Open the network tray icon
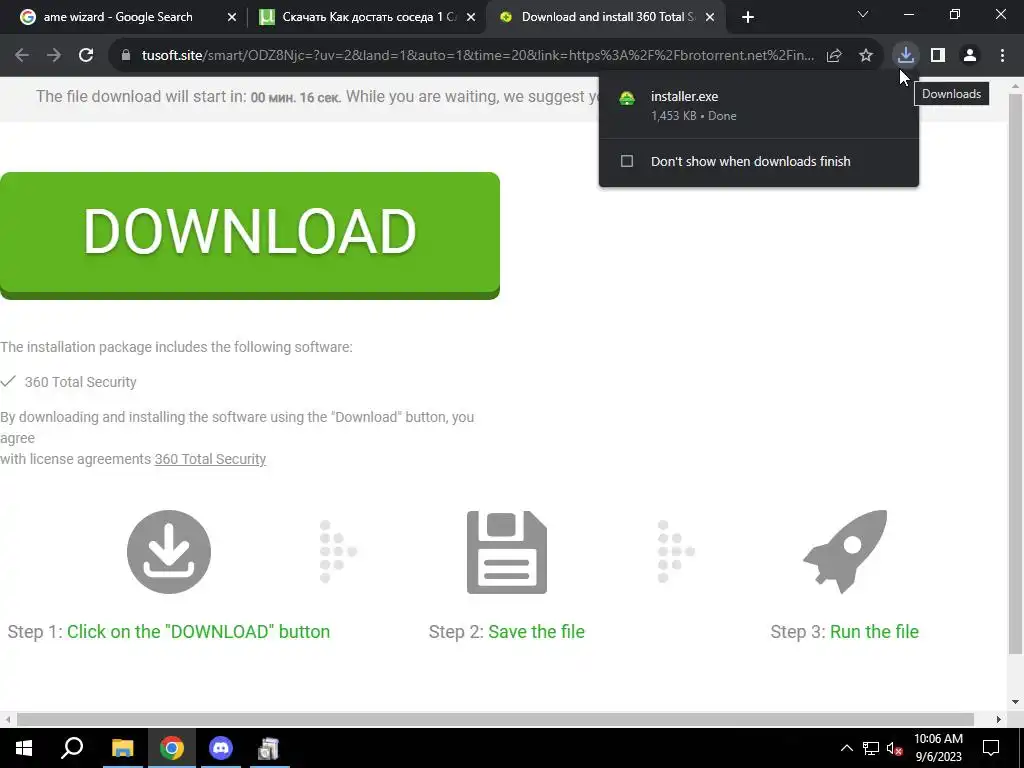1024x768 pixels. coord(871,748)
